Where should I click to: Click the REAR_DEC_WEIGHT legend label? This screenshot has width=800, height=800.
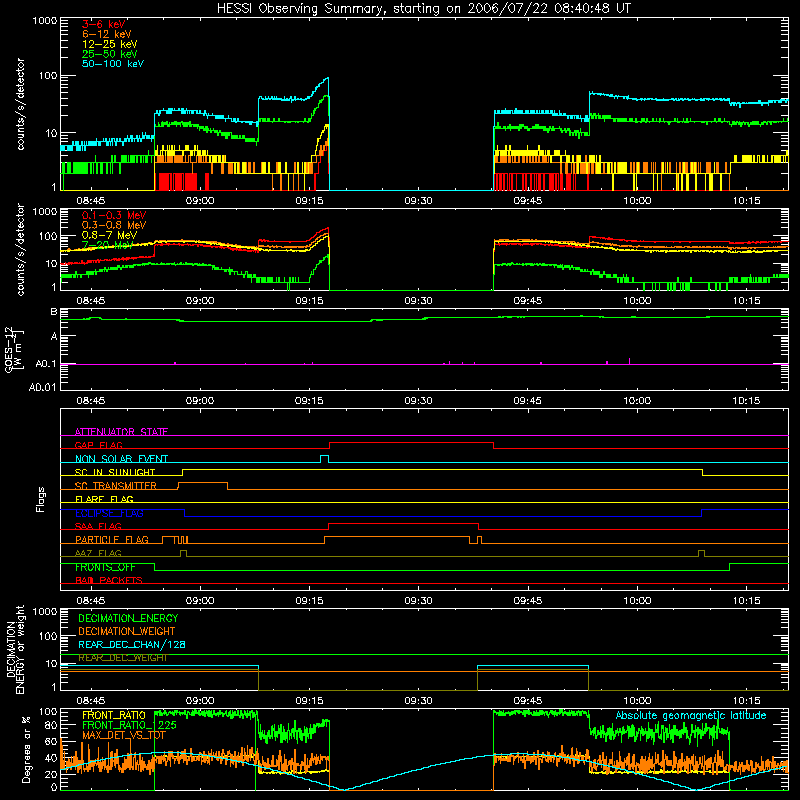123,658
